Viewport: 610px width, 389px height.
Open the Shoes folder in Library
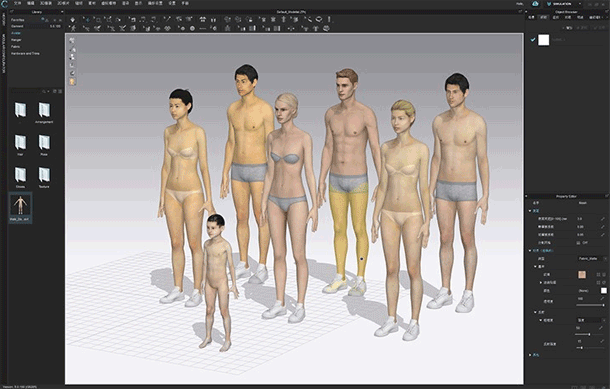point(20,177)
